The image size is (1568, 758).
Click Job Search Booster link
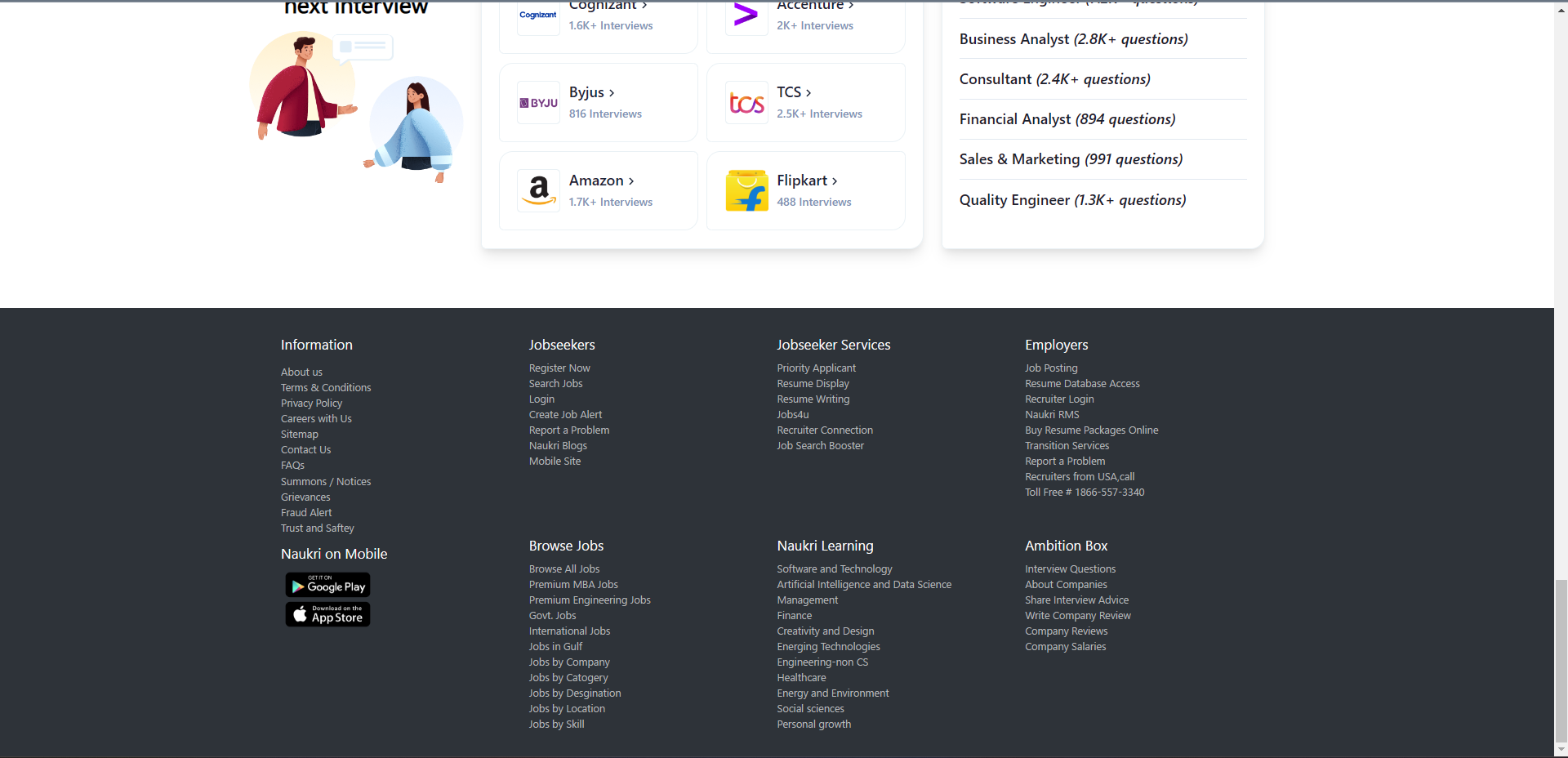click(820, 446)
